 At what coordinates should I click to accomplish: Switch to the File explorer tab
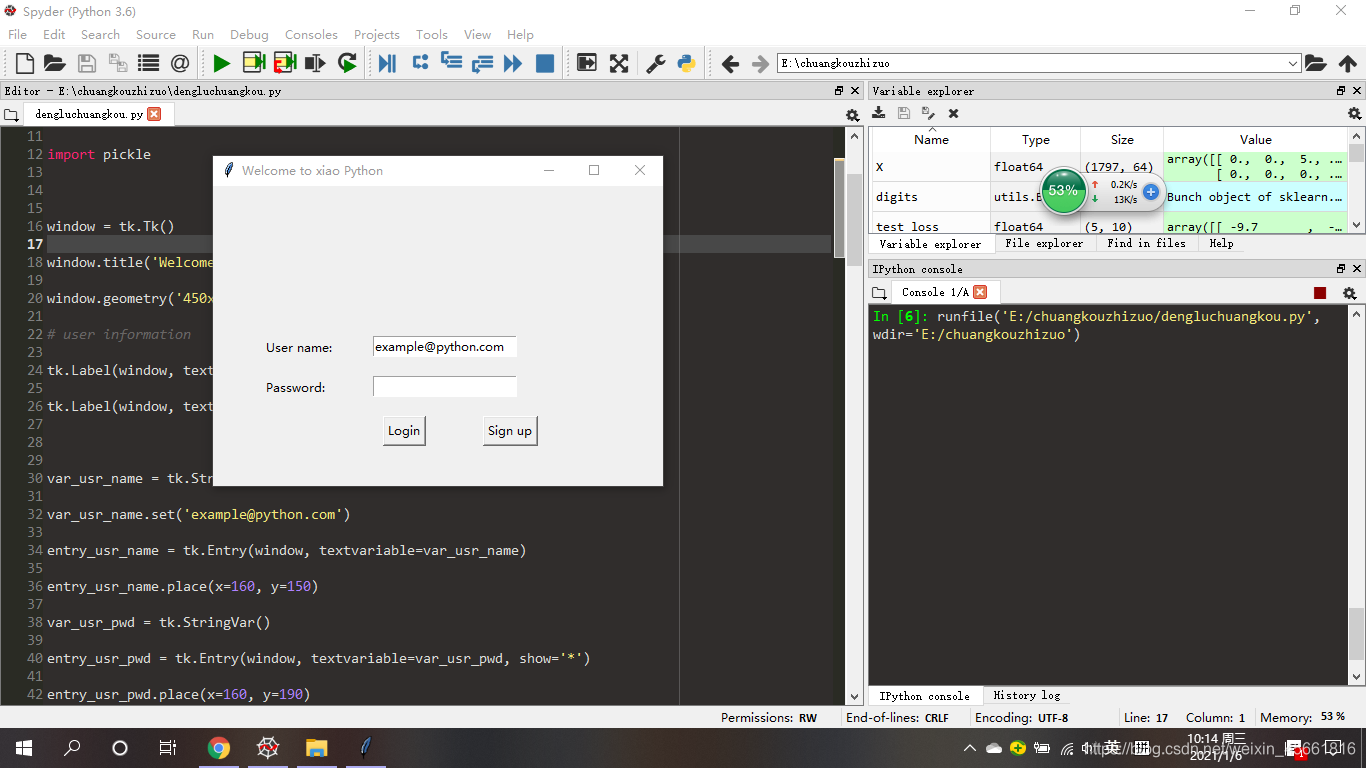(x=1044, y=243)
